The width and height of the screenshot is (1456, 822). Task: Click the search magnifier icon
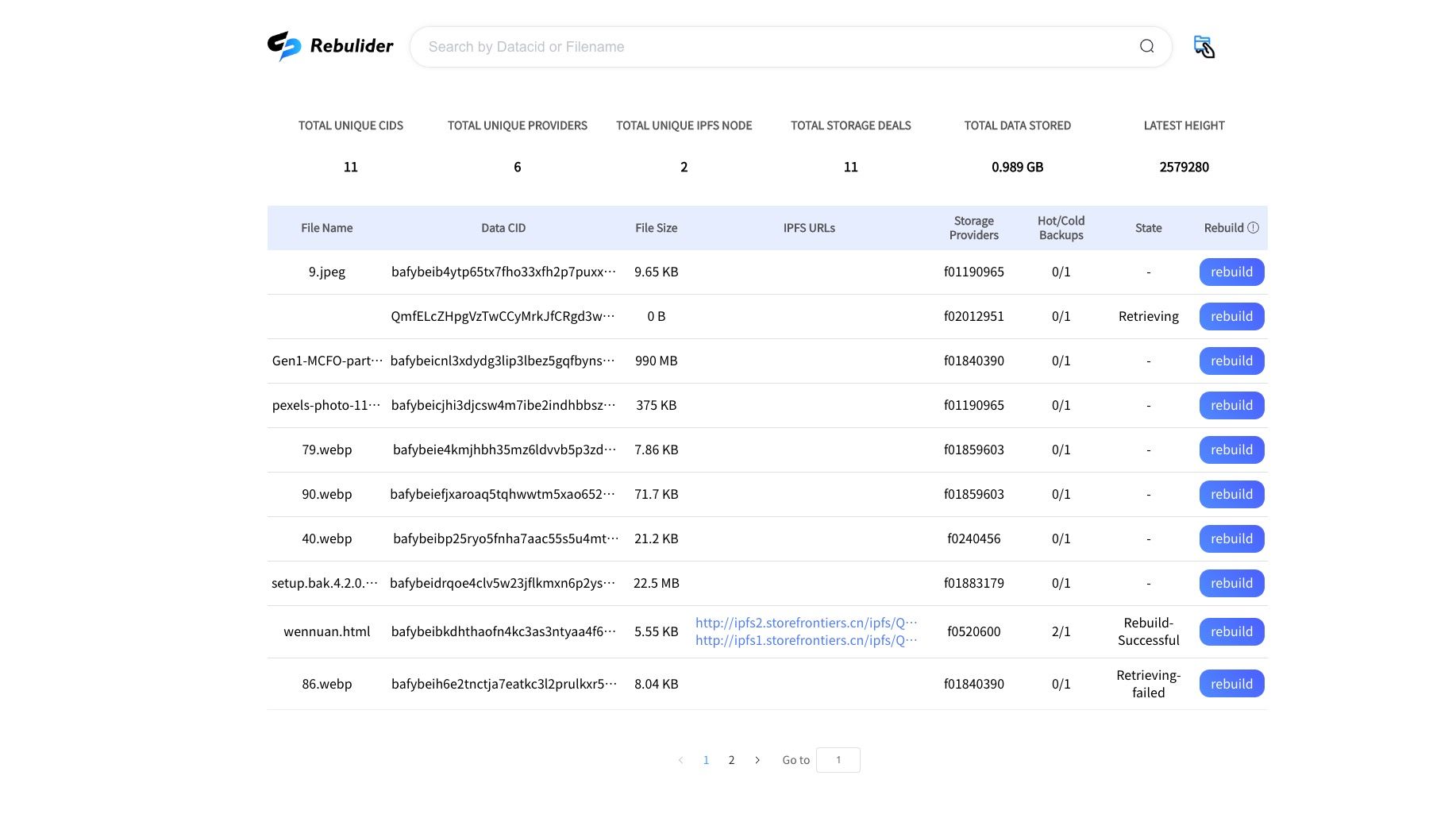coord(1146,46)
